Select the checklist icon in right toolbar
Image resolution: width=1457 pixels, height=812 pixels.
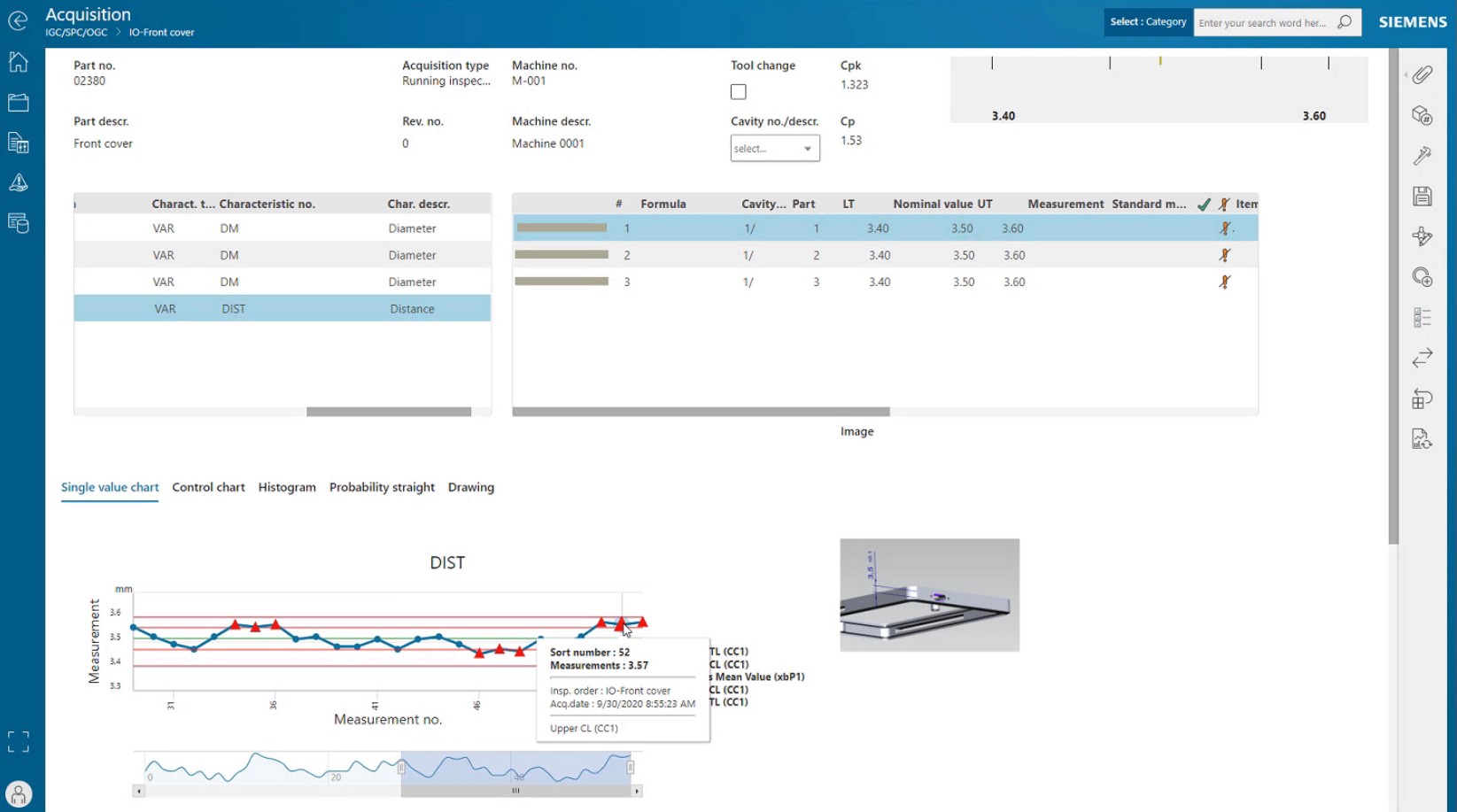click(1422, 316)
